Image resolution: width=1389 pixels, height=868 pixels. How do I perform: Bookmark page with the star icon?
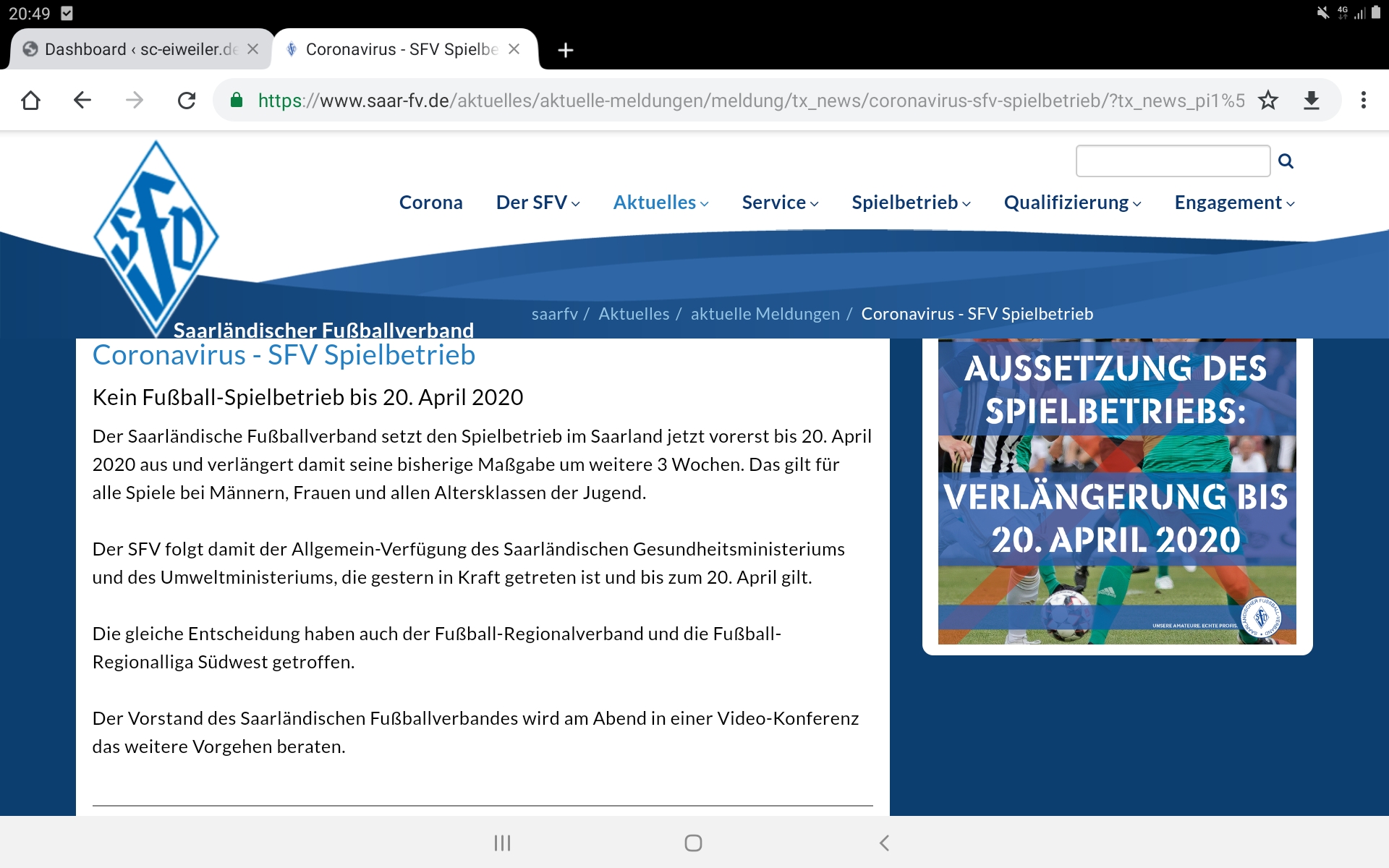point(1268,100)
